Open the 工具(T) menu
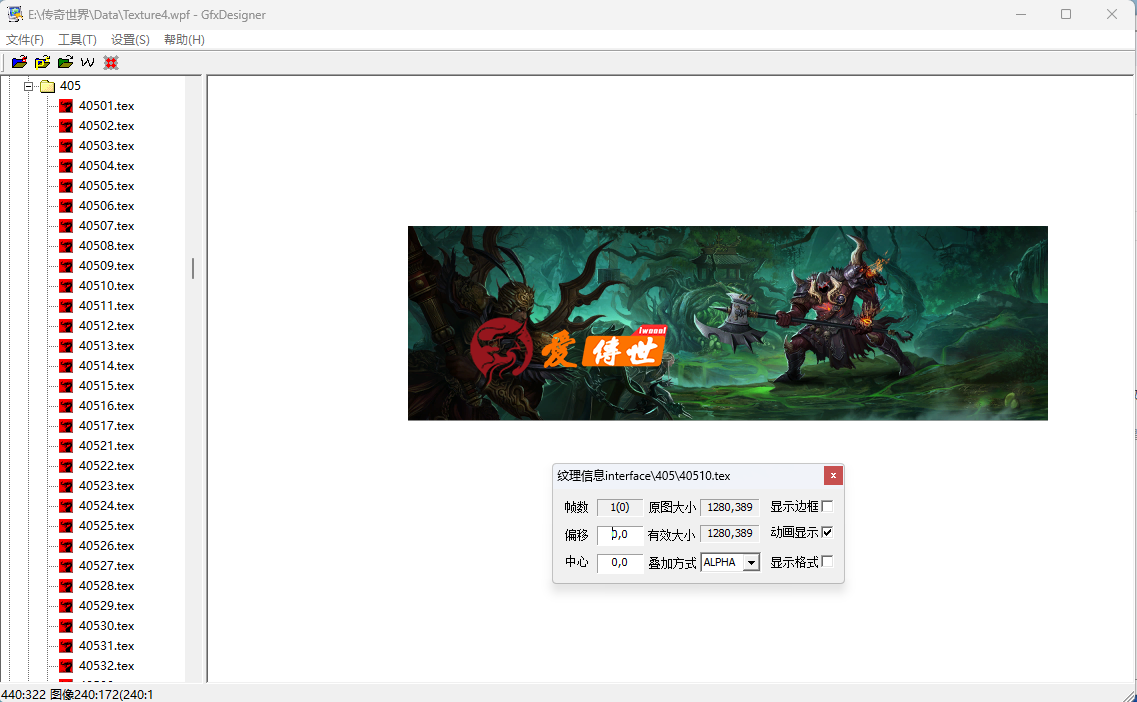1137x702 pixels. tap(77, 39)
